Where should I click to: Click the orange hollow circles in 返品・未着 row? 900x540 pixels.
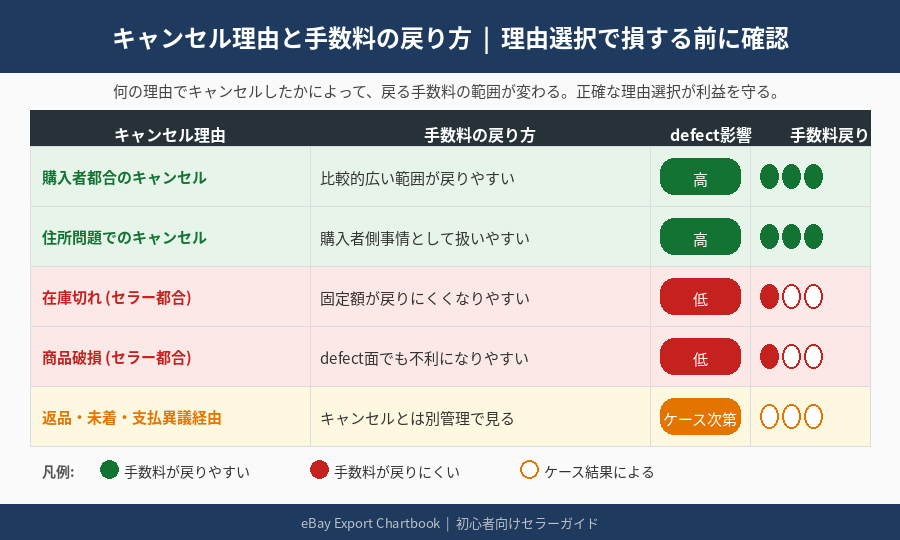pos(791,417)
